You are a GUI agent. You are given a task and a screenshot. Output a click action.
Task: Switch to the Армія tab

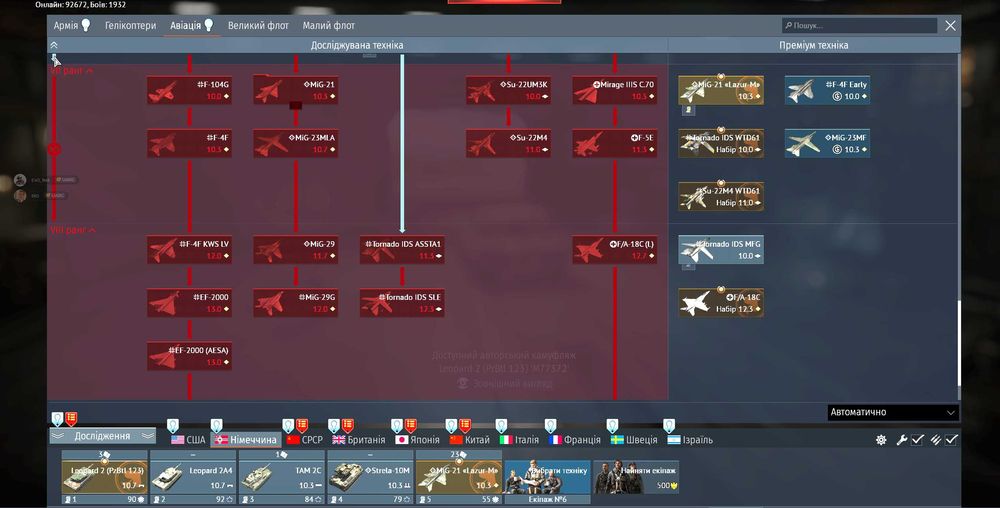pos(71,25)
